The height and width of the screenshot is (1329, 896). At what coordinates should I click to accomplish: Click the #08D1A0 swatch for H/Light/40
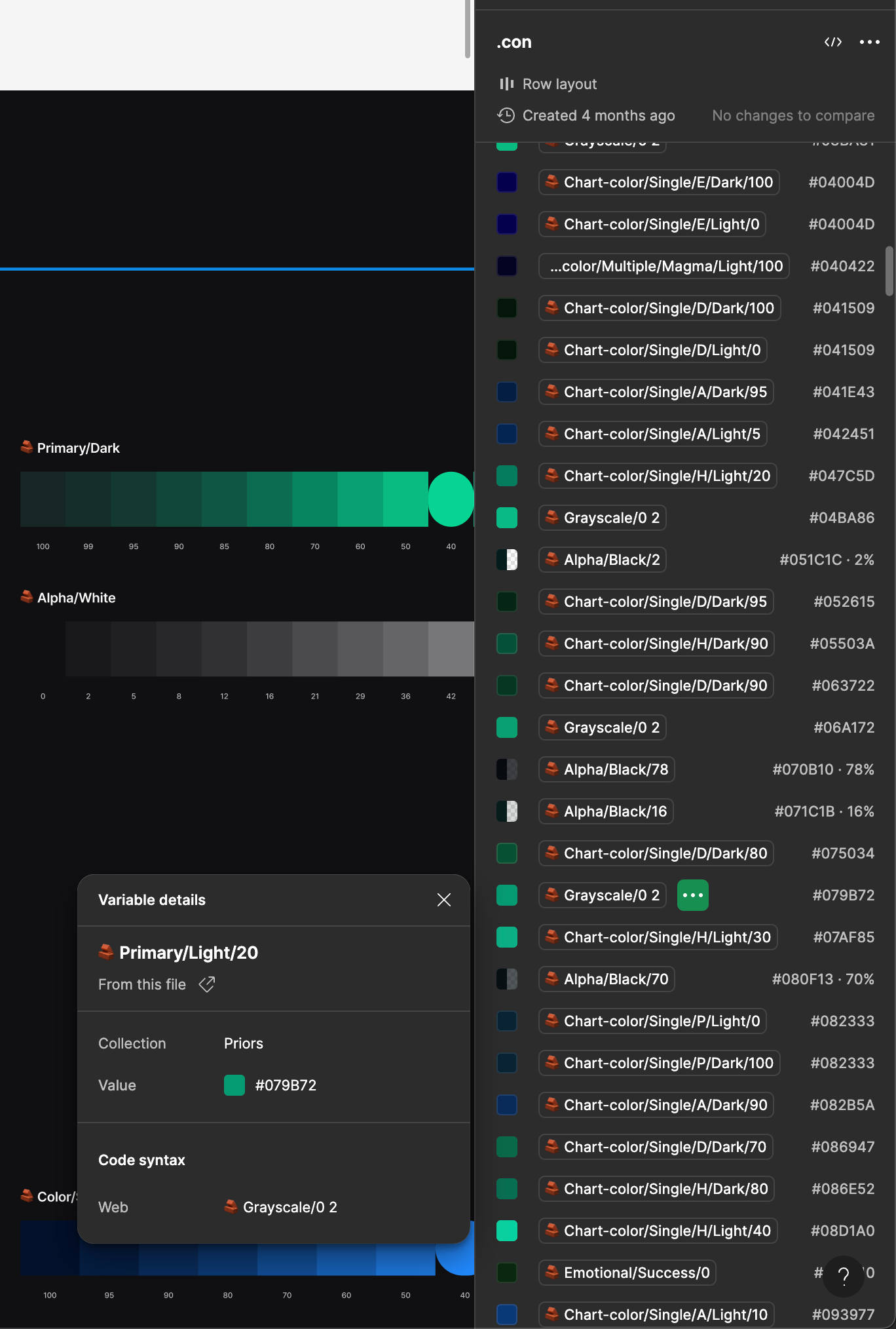coord(507,1231)
